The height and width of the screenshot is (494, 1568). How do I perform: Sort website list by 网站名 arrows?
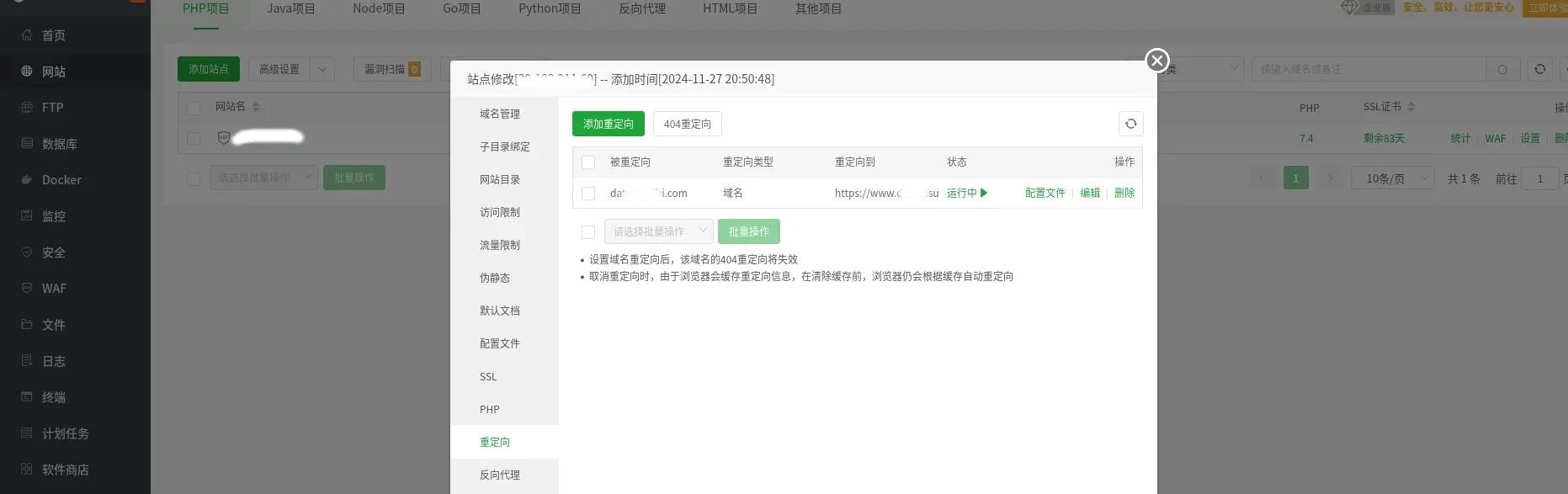[x=256, y=107]
